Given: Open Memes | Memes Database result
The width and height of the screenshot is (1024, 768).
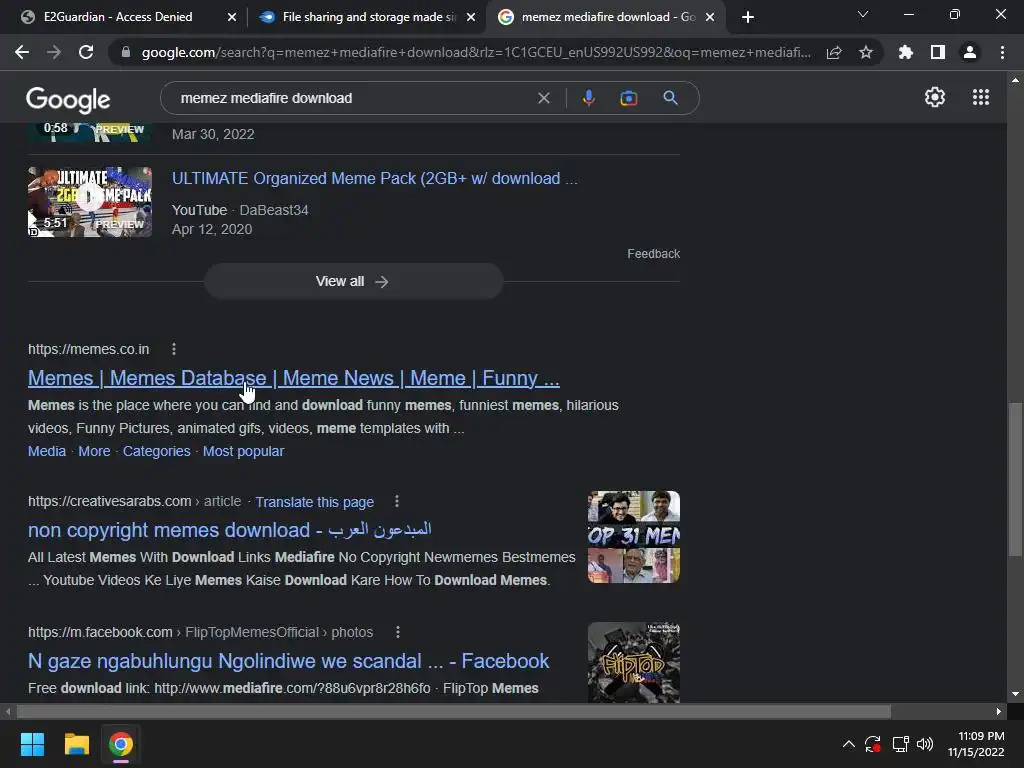Looking at the screenshot, I should pyautogui.click(x=294, y=378).
